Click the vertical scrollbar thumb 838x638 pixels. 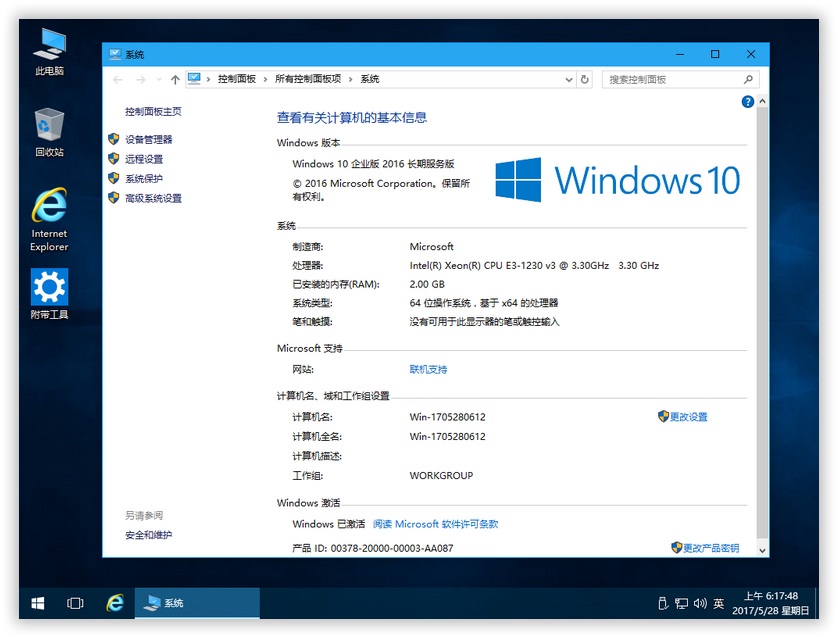click(x=763, y=322)
